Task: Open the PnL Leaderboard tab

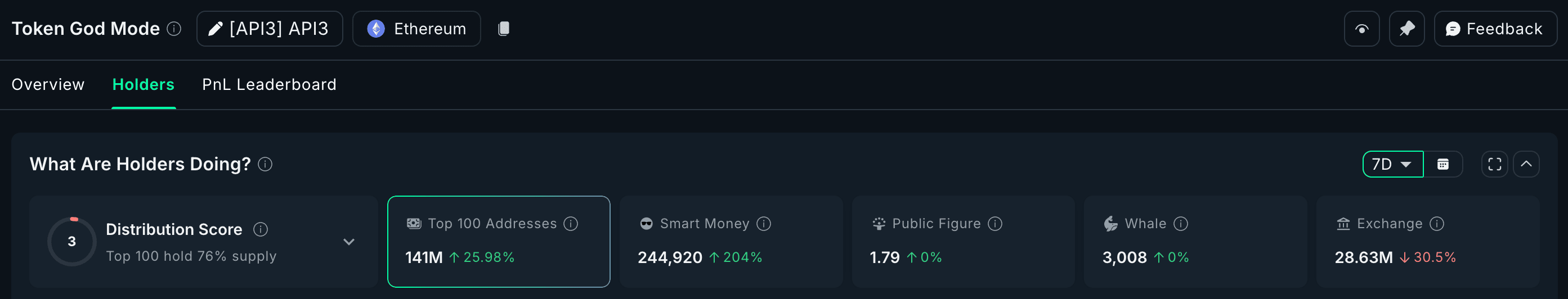Action: click(x=269, y=84)
